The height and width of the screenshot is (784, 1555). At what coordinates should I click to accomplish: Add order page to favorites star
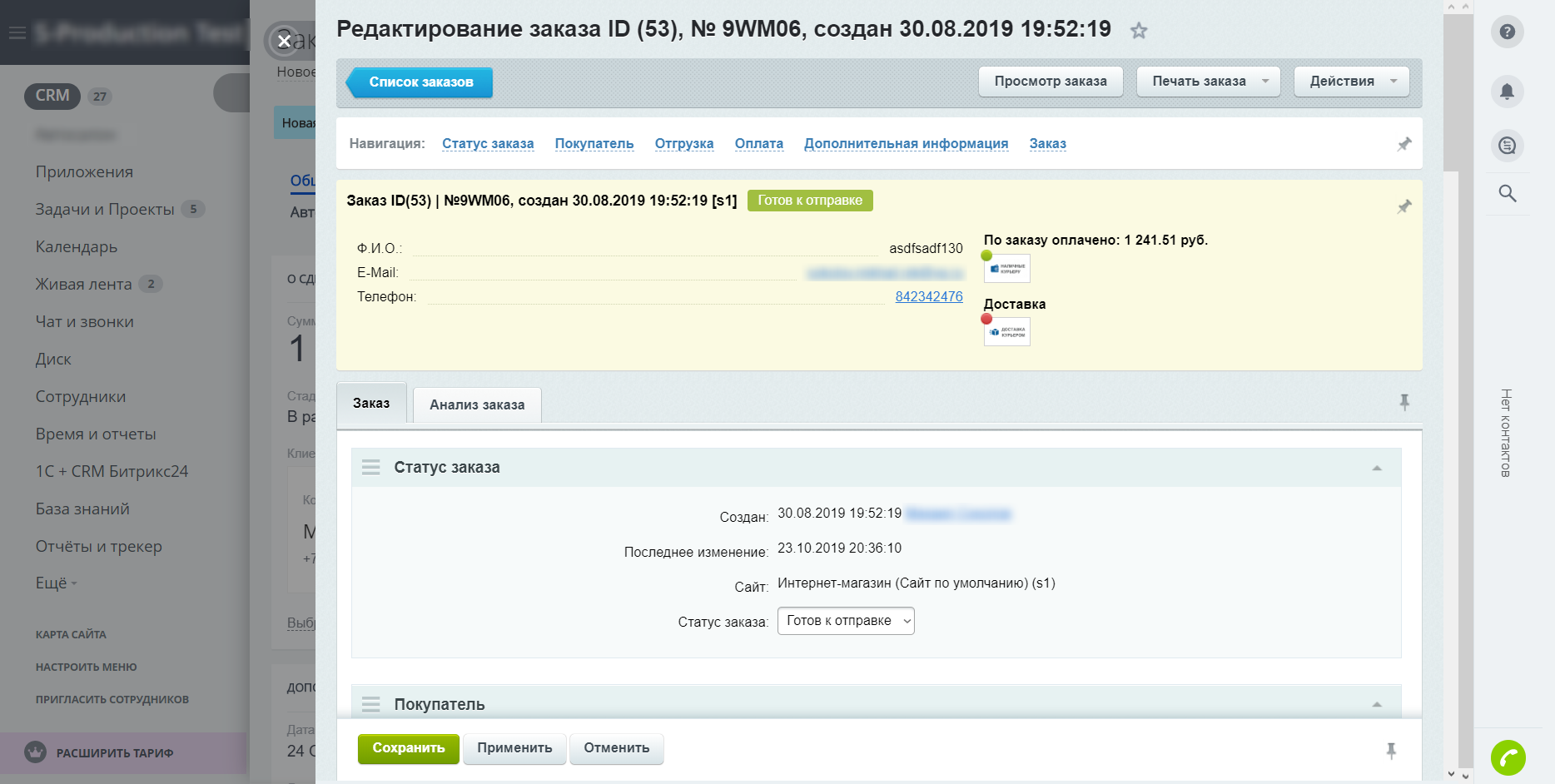tap(1139, 31)
